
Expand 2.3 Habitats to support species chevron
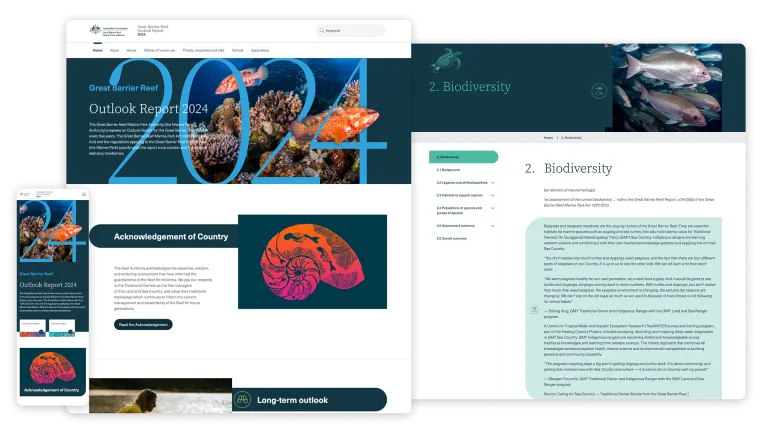(x=493, y=195)
